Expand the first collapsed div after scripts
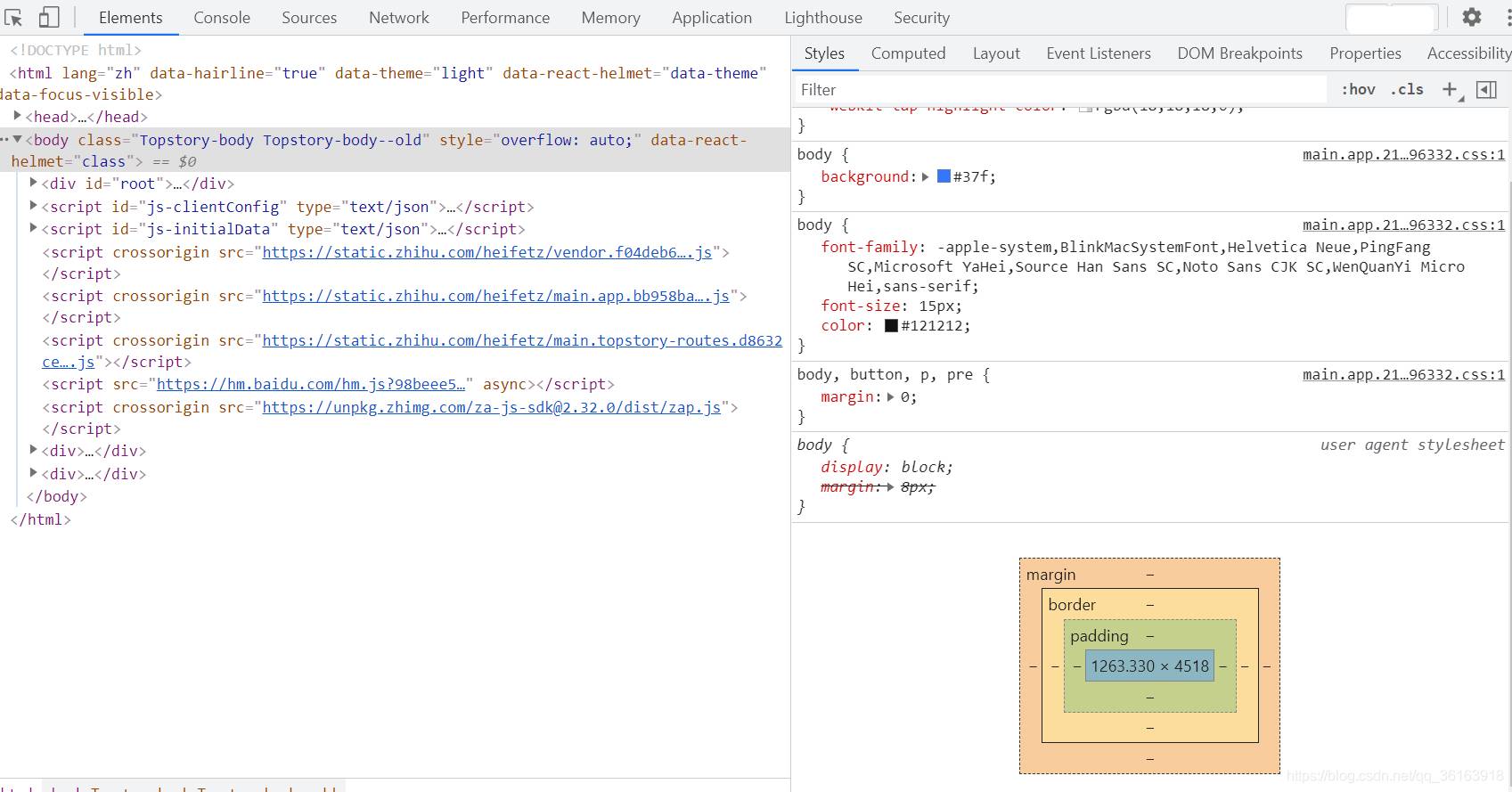Screen dimensions: 1512x792 (x=33, y=450)
